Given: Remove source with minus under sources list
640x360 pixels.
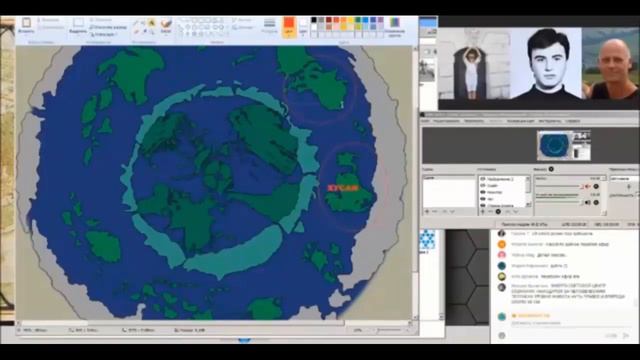Looking at the screenshot, I should click(x=490, y=211).
